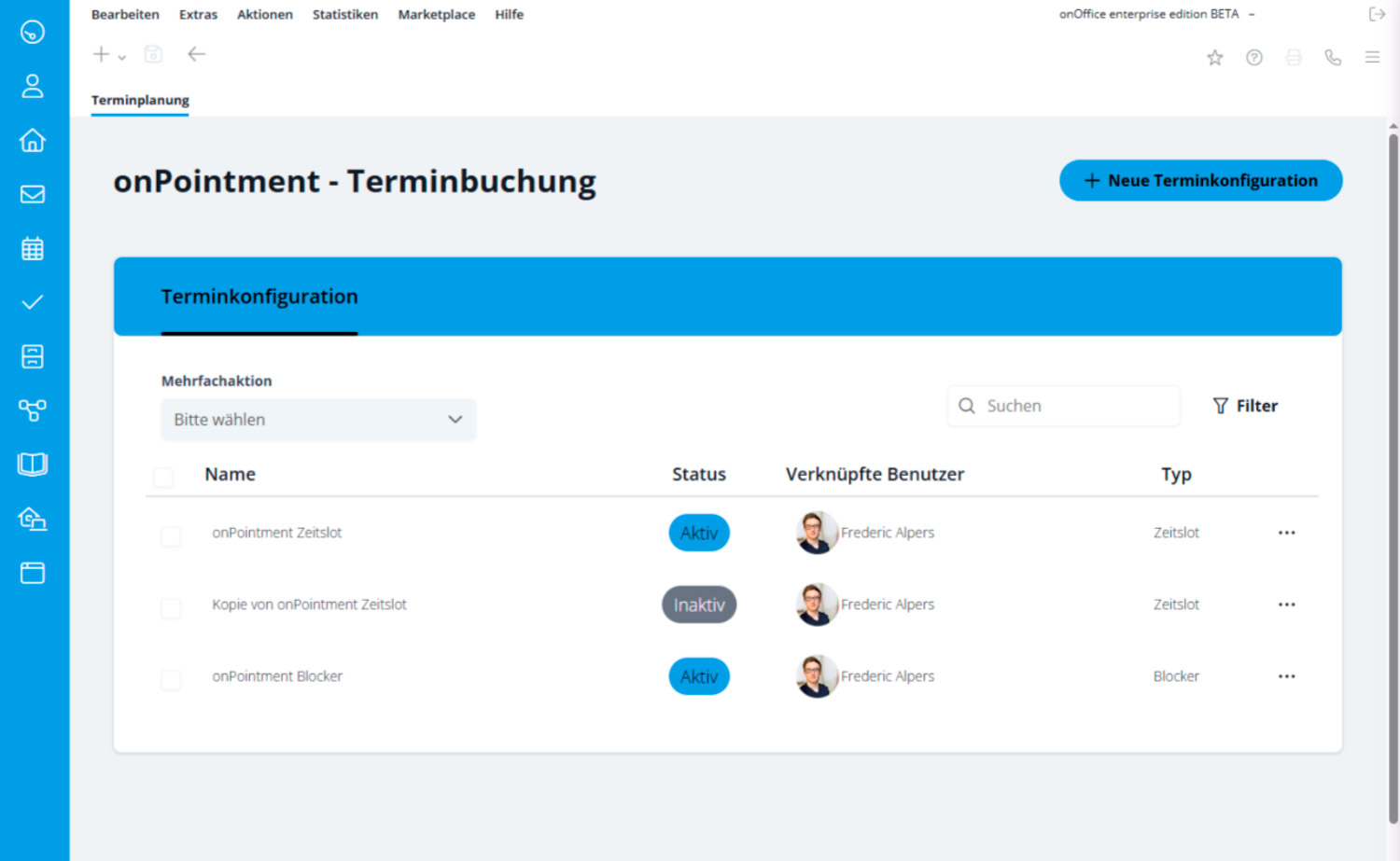Open the properties house icon in sidebar
The width and height of the screenshot is (1400, 861).
tap(33, 140)
